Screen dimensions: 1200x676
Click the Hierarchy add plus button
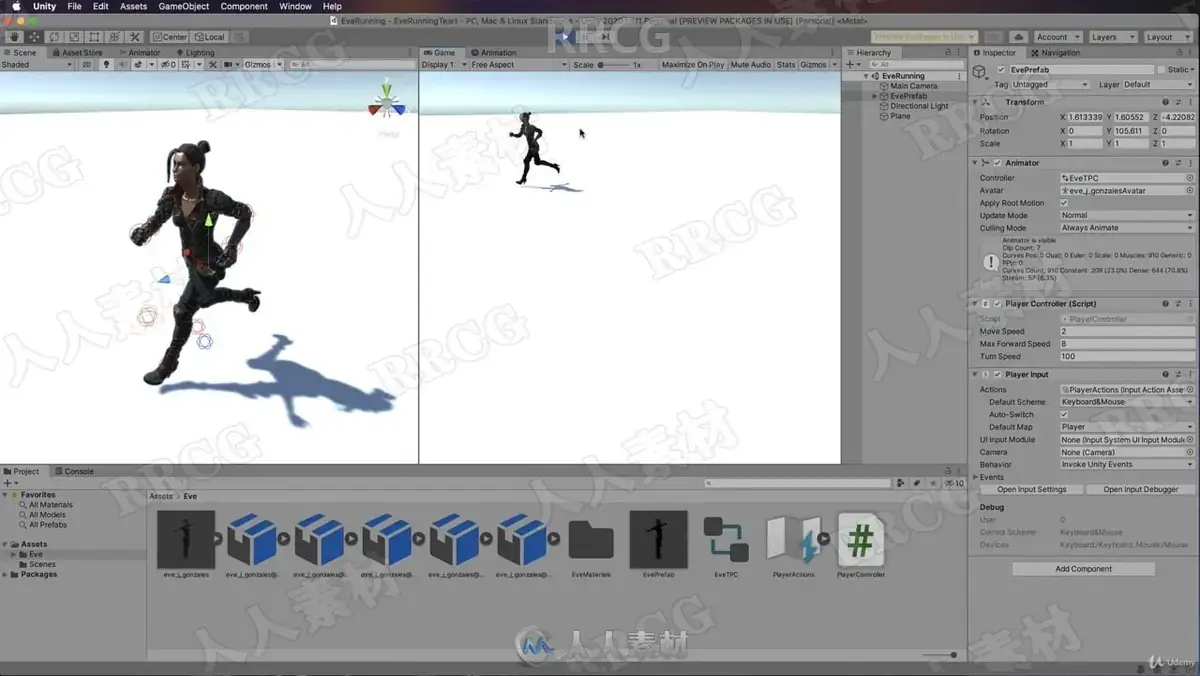click(x=849, y=64)
